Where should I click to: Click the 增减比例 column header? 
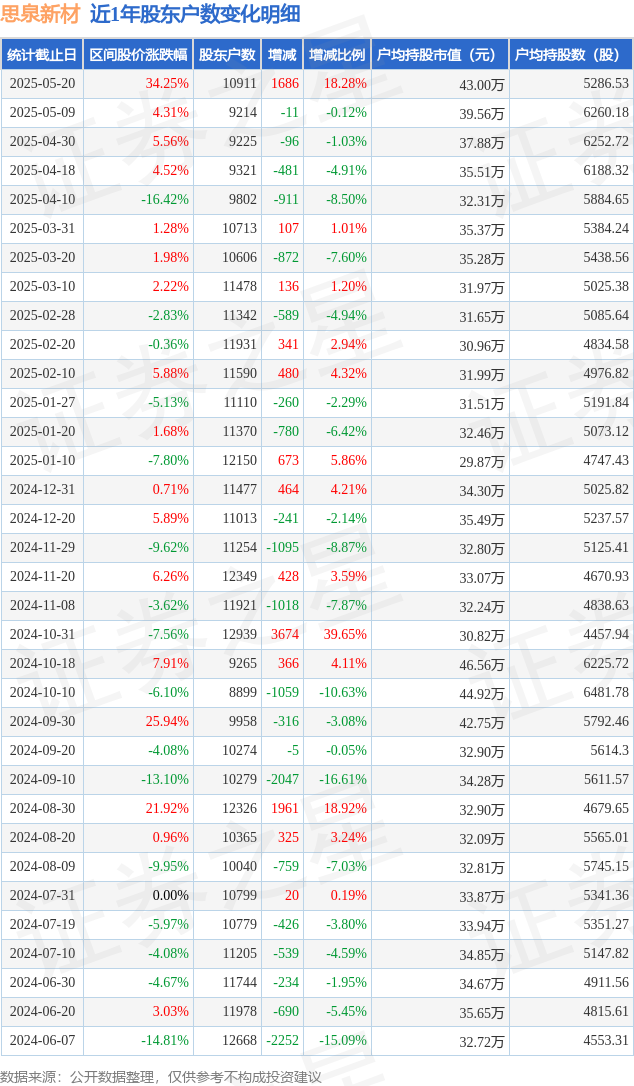(337, 55)
